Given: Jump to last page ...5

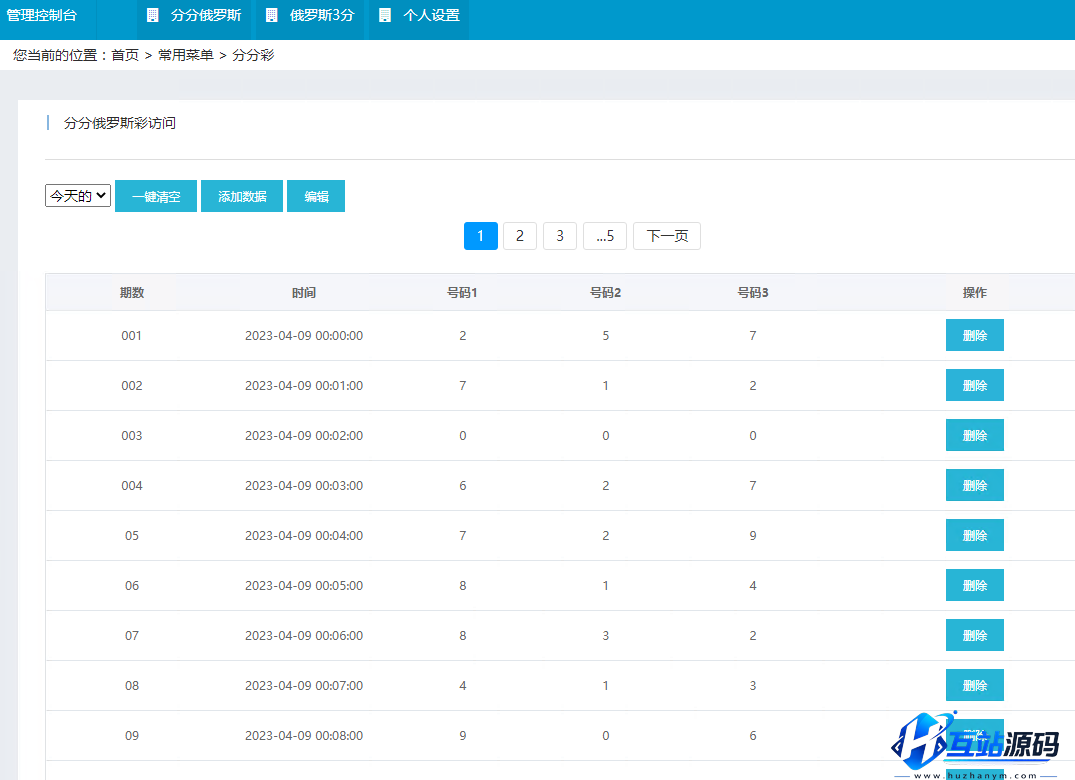Looking at the screenshot, I should [x=605, y=236].
